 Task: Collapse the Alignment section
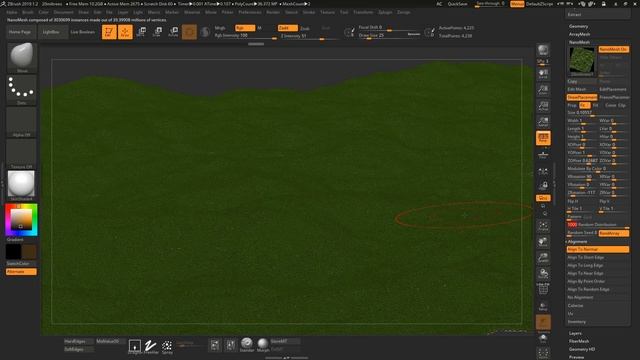(577, 241)
